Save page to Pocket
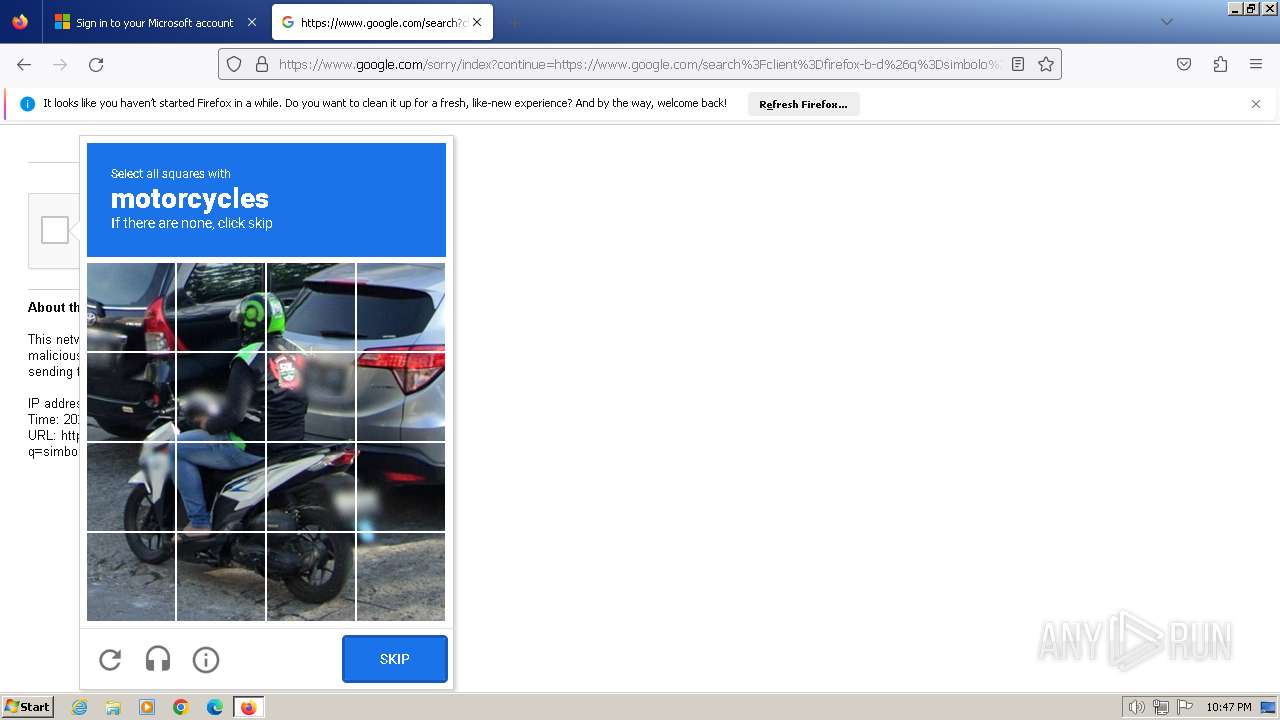 click(x=1184, y=64)
